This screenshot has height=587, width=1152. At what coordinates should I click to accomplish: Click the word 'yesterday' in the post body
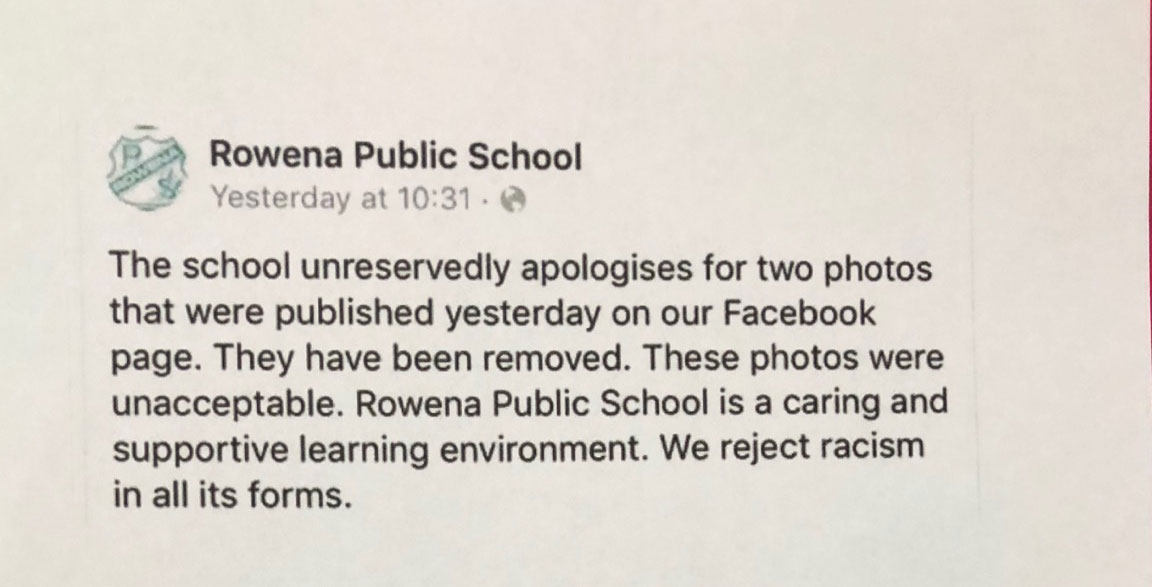click(x=522, y=315)
